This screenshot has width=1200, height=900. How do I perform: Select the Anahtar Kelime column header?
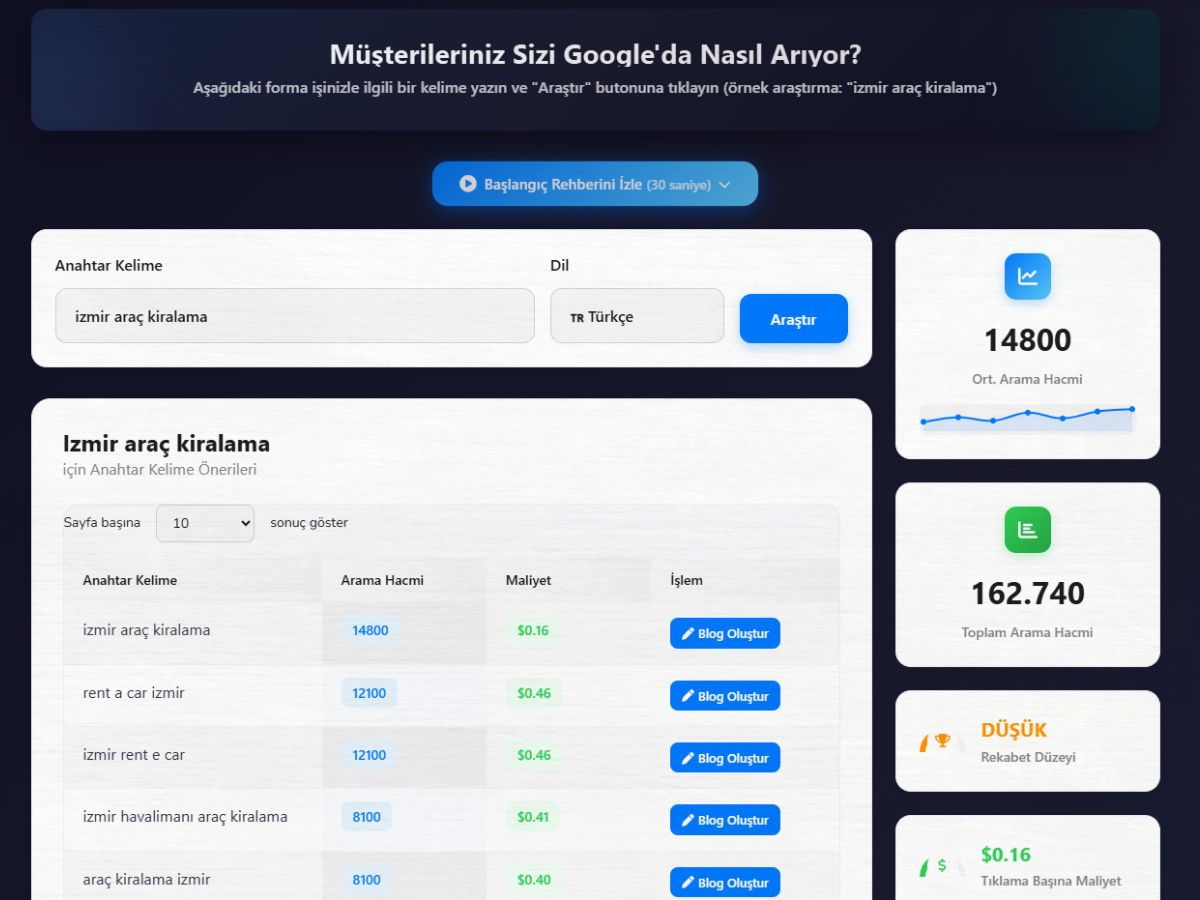[130, 580]
